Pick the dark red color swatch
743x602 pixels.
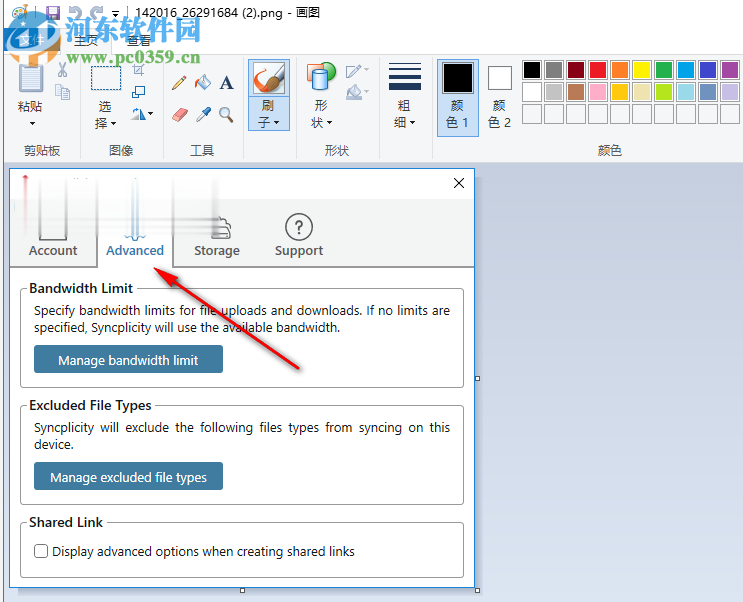tap(576, 70)
